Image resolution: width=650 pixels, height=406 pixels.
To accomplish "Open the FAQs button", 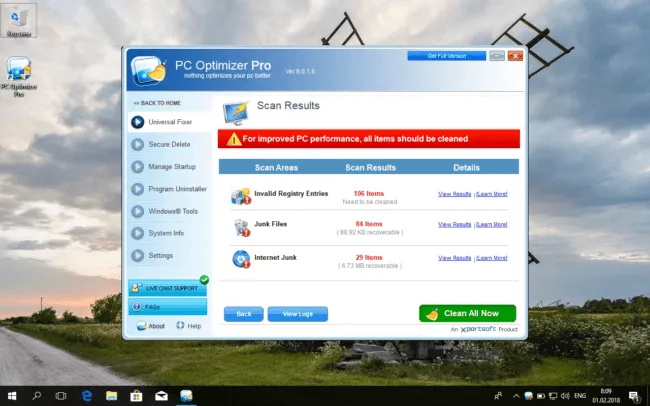I will [167, 307].
